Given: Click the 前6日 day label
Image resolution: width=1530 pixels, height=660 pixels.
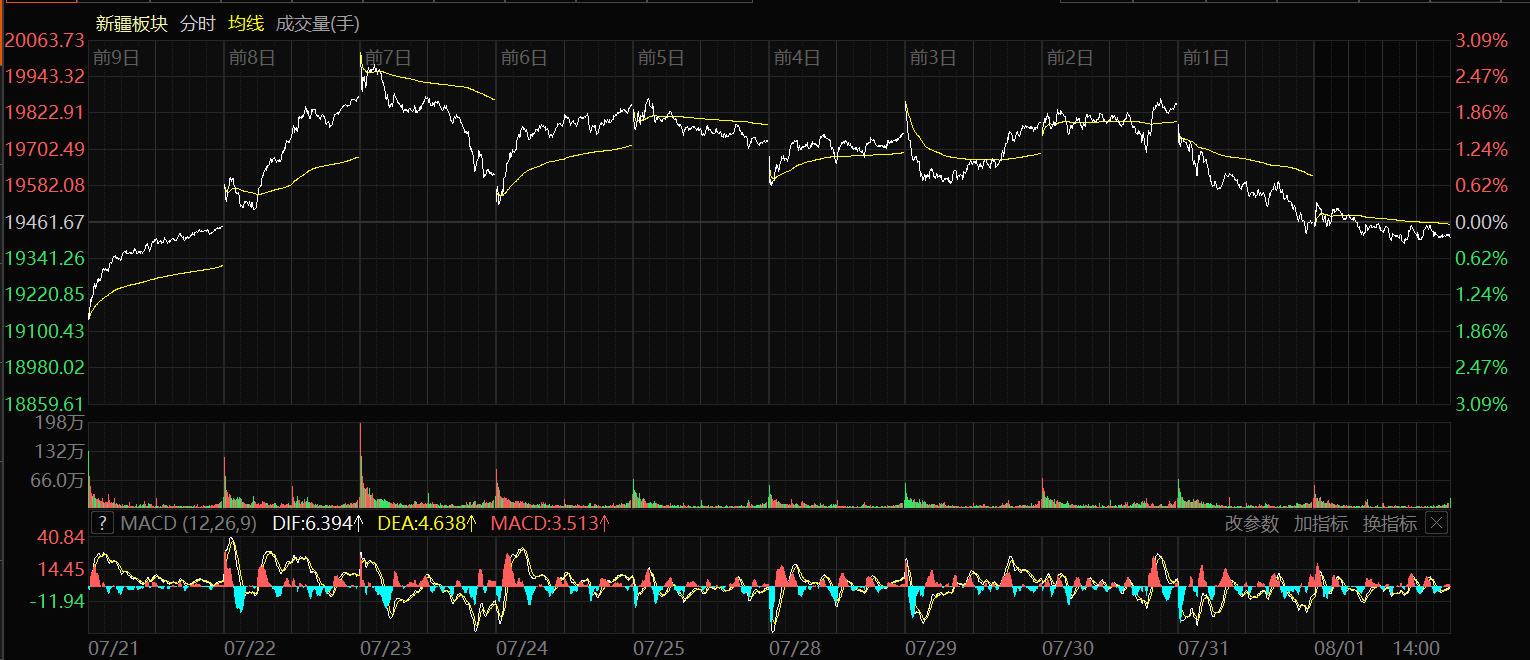Looking at the screenshot, I should click(523, 58).
